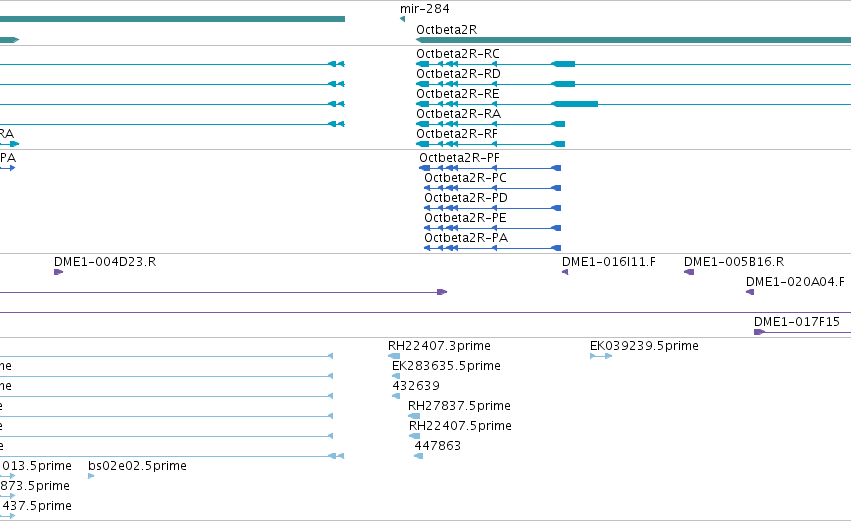The width and height of the screenshot is (851, 521).
Task: Select the Octbeta2R gene bar
Action: [633, 40]
